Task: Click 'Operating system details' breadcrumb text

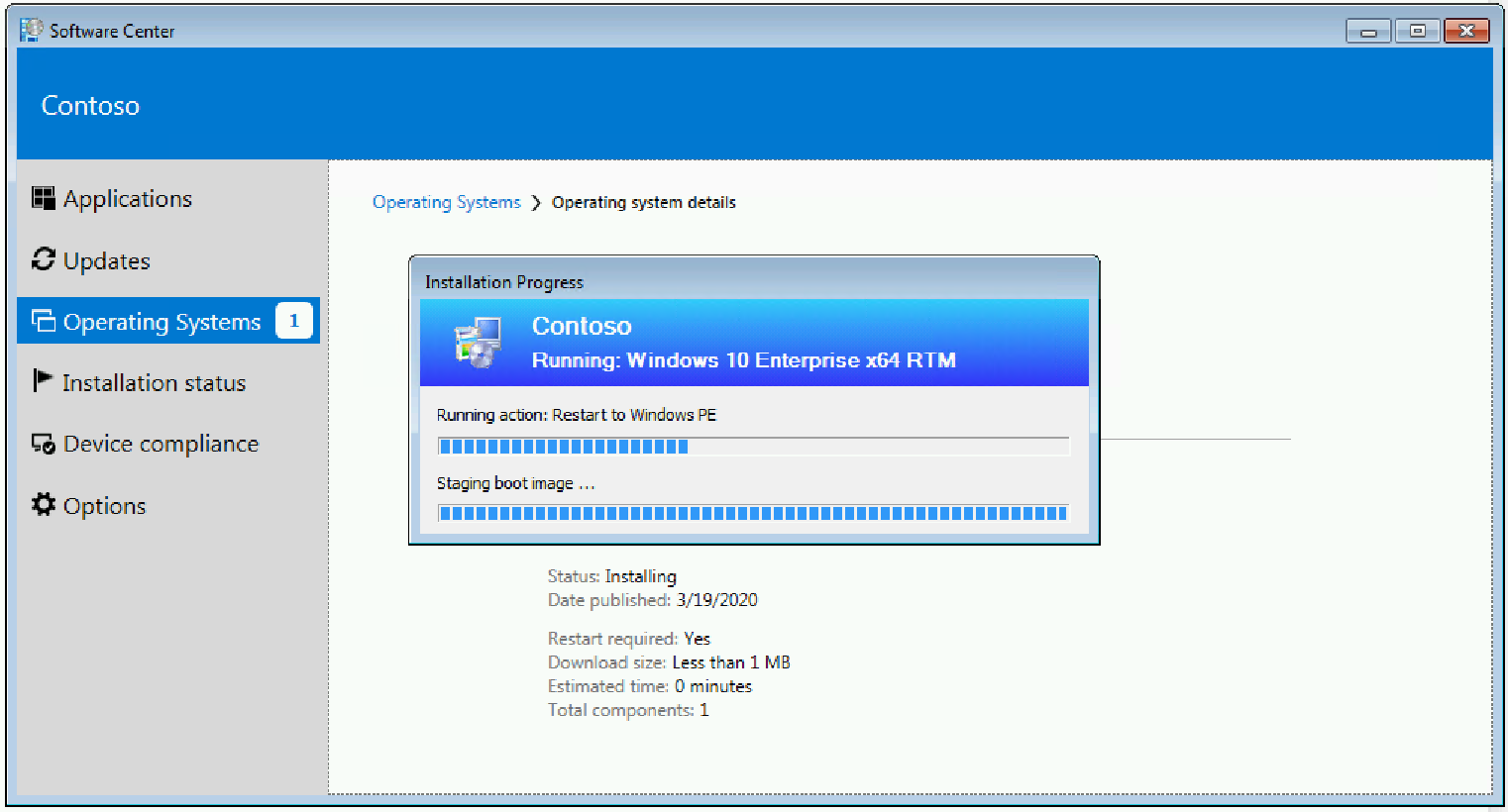Action: tap(644, 202)
